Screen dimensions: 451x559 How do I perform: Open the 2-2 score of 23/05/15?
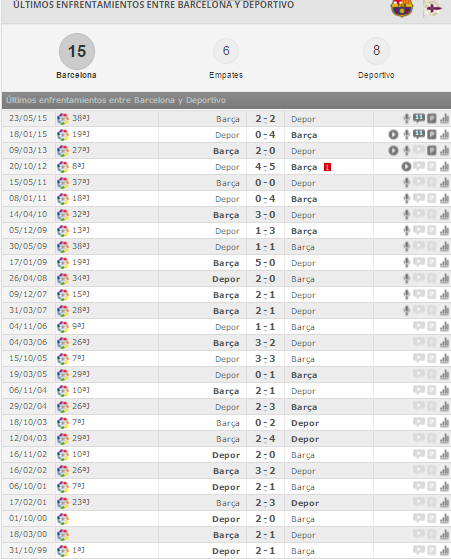[265, 119]
